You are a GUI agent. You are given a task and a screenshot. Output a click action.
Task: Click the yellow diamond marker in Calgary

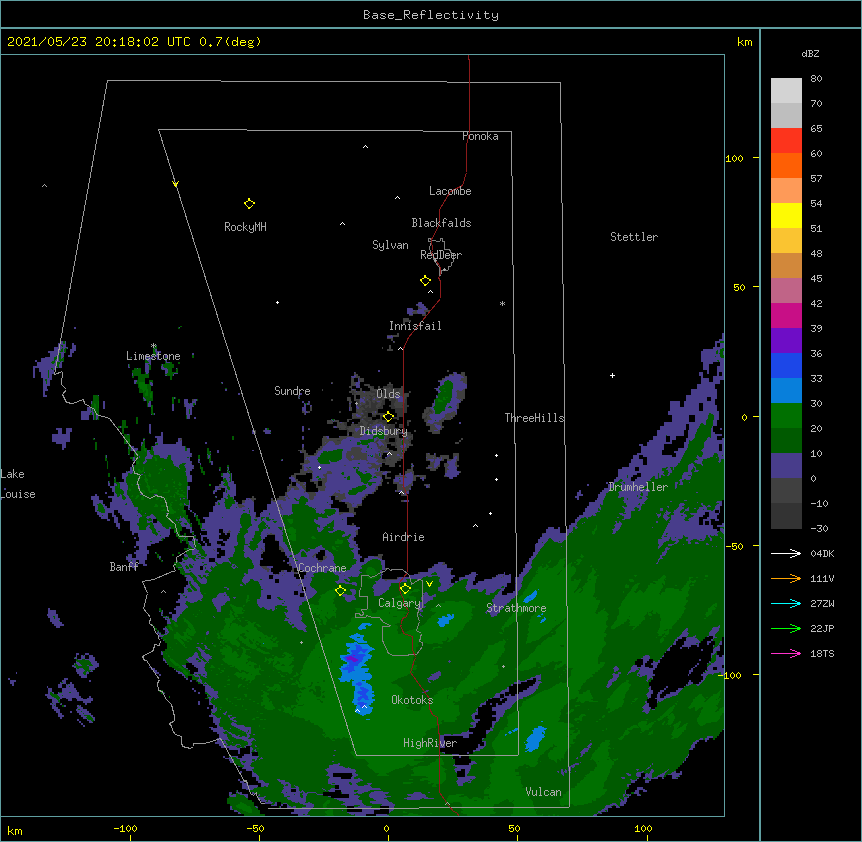tap(405, 589)
